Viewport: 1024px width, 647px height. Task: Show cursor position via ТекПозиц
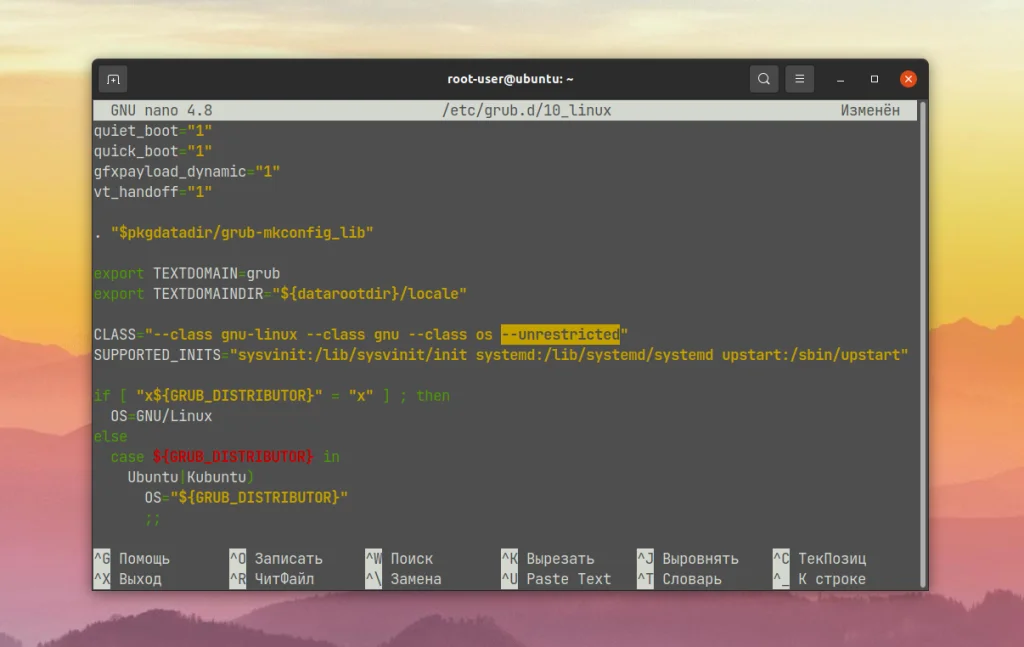point(834,558)
